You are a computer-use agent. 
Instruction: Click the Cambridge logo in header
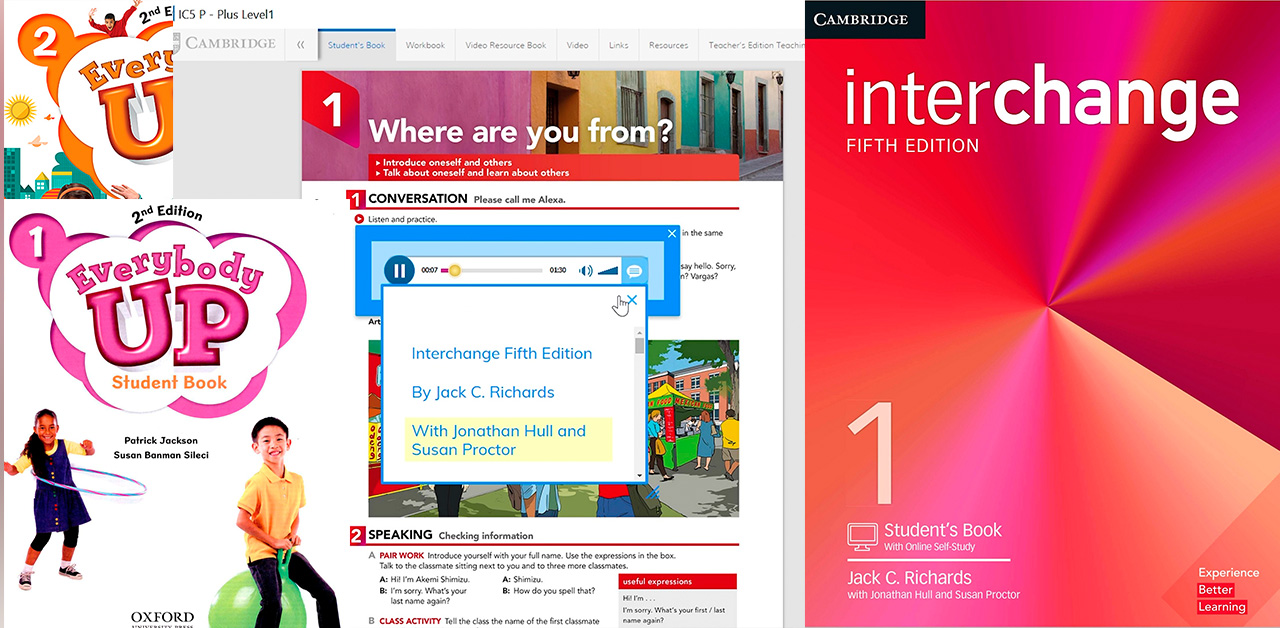click(x=230, y=44)
